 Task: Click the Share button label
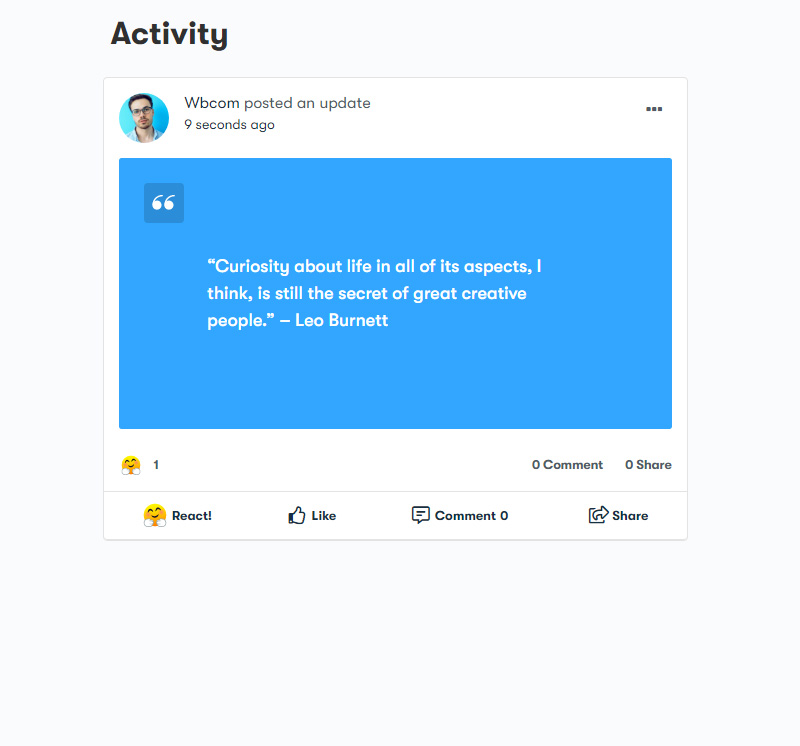(630, 516)
